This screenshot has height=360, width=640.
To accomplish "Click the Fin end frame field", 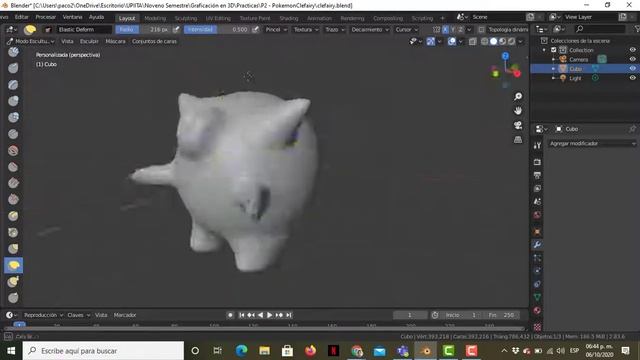I will [502, 315].
